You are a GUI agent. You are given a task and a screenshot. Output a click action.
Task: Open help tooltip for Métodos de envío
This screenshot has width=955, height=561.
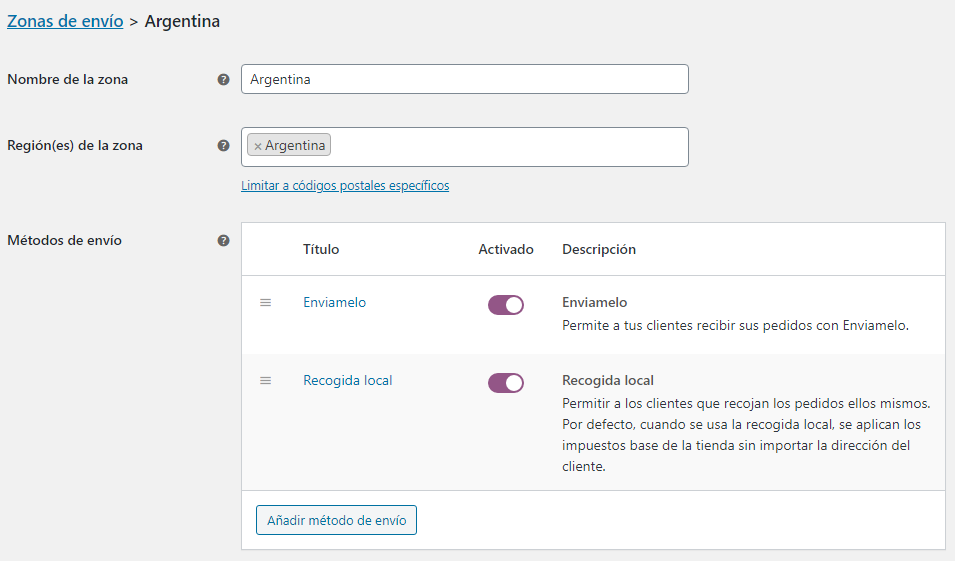click(x=224, y=241)
